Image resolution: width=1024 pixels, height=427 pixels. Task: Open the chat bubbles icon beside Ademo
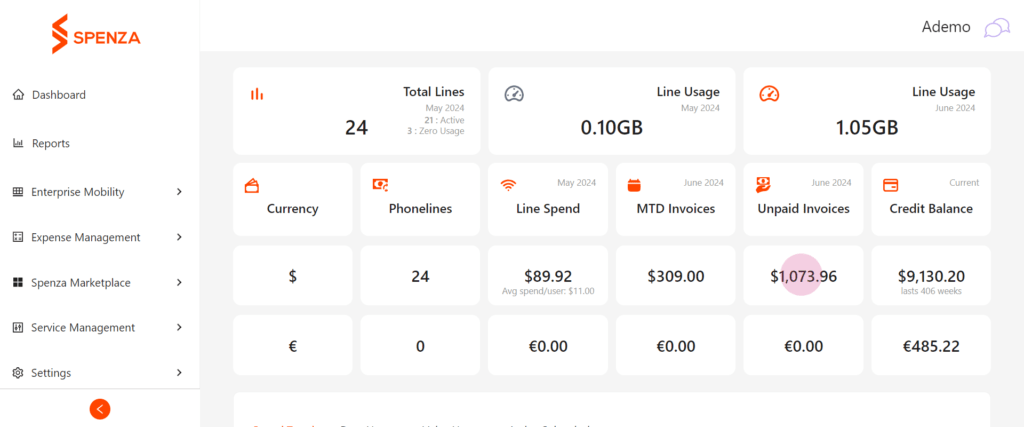(x=997, y=28)
